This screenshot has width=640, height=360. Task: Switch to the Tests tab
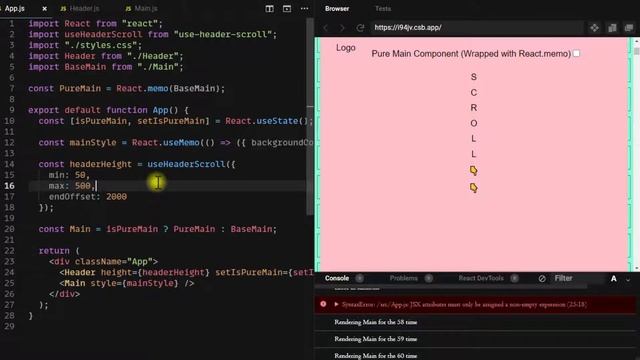(x=383, y=9)
